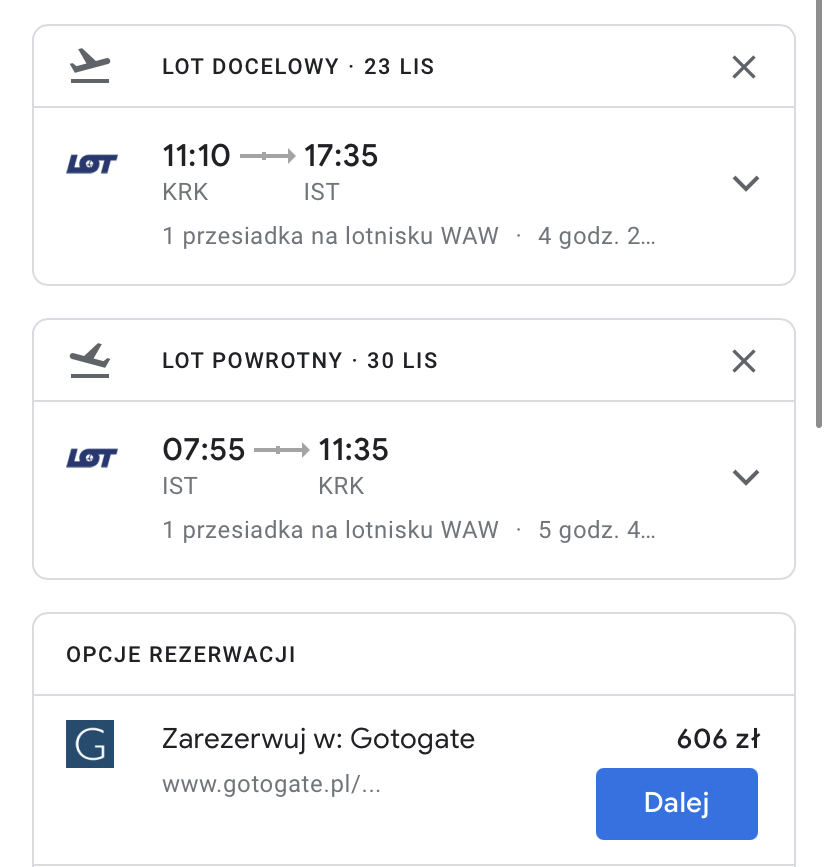828x867 pixels.
Task: Click the 11:10 departure time
Action: click(196, 155)
